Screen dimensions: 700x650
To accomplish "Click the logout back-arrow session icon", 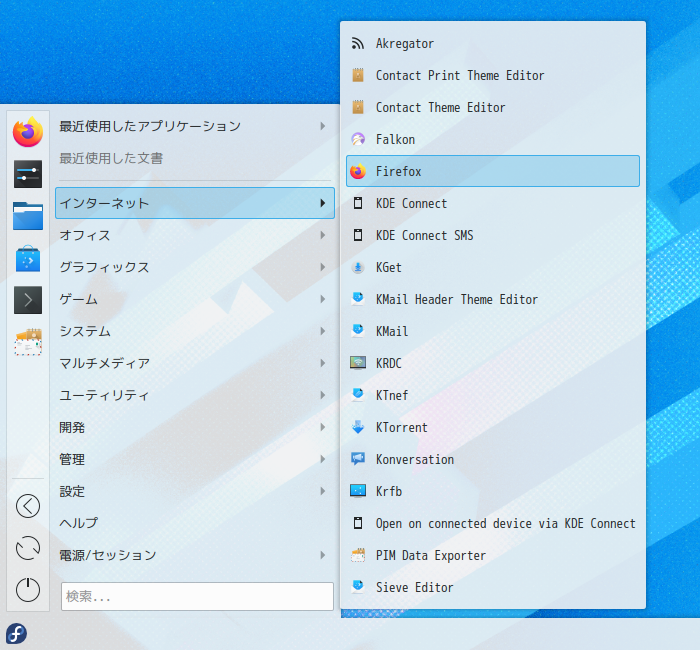I will [28, 506].
